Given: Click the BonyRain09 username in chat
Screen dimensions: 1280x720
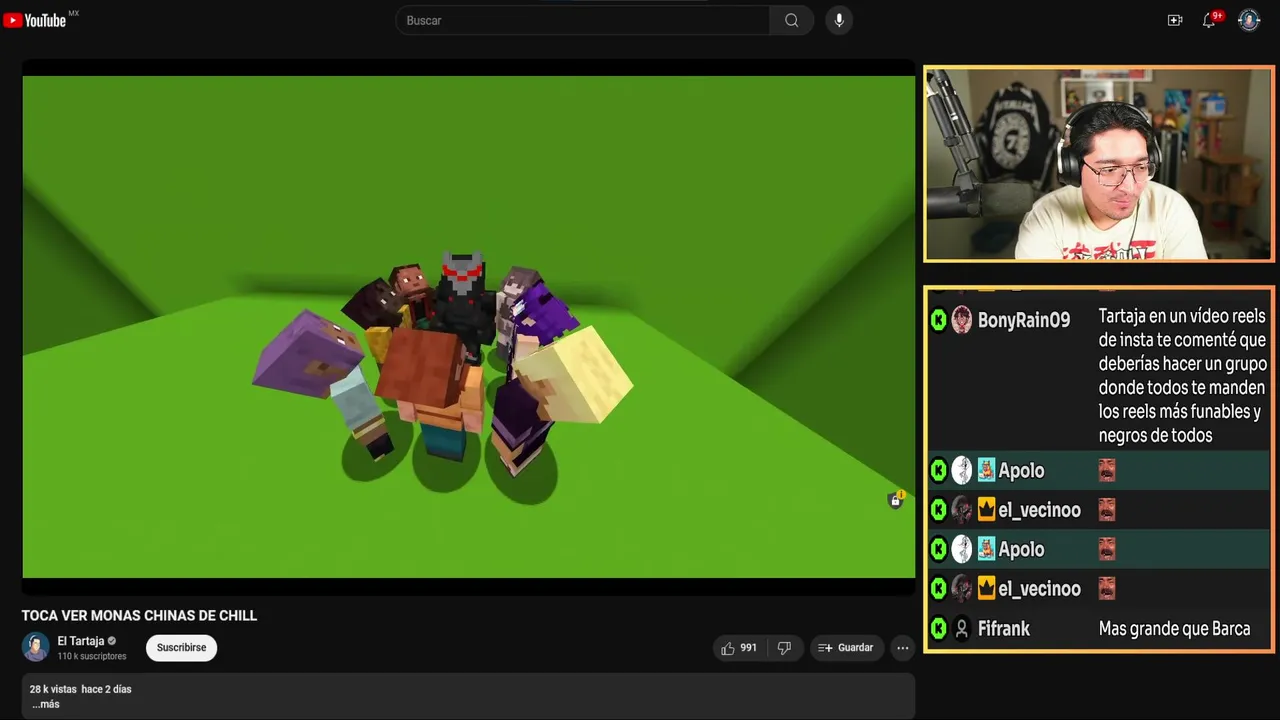Looking at the screenshot, I should click(1024, 320).
